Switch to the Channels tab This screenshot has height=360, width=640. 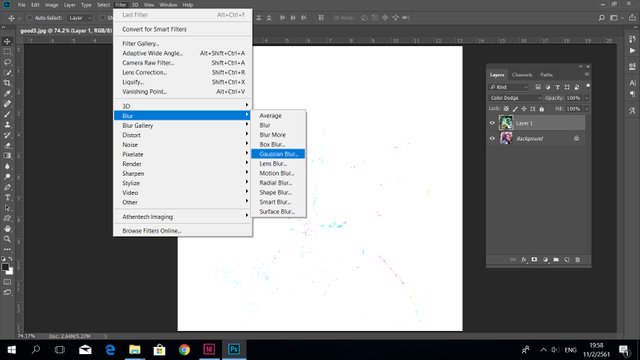pos(522,75)
